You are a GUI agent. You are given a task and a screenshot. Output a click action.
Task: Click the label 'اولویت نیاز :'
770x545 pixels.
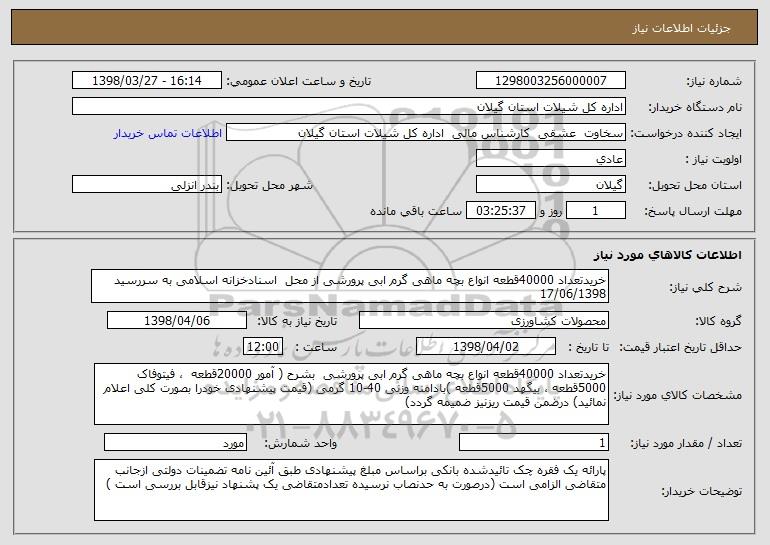(714, 160)
